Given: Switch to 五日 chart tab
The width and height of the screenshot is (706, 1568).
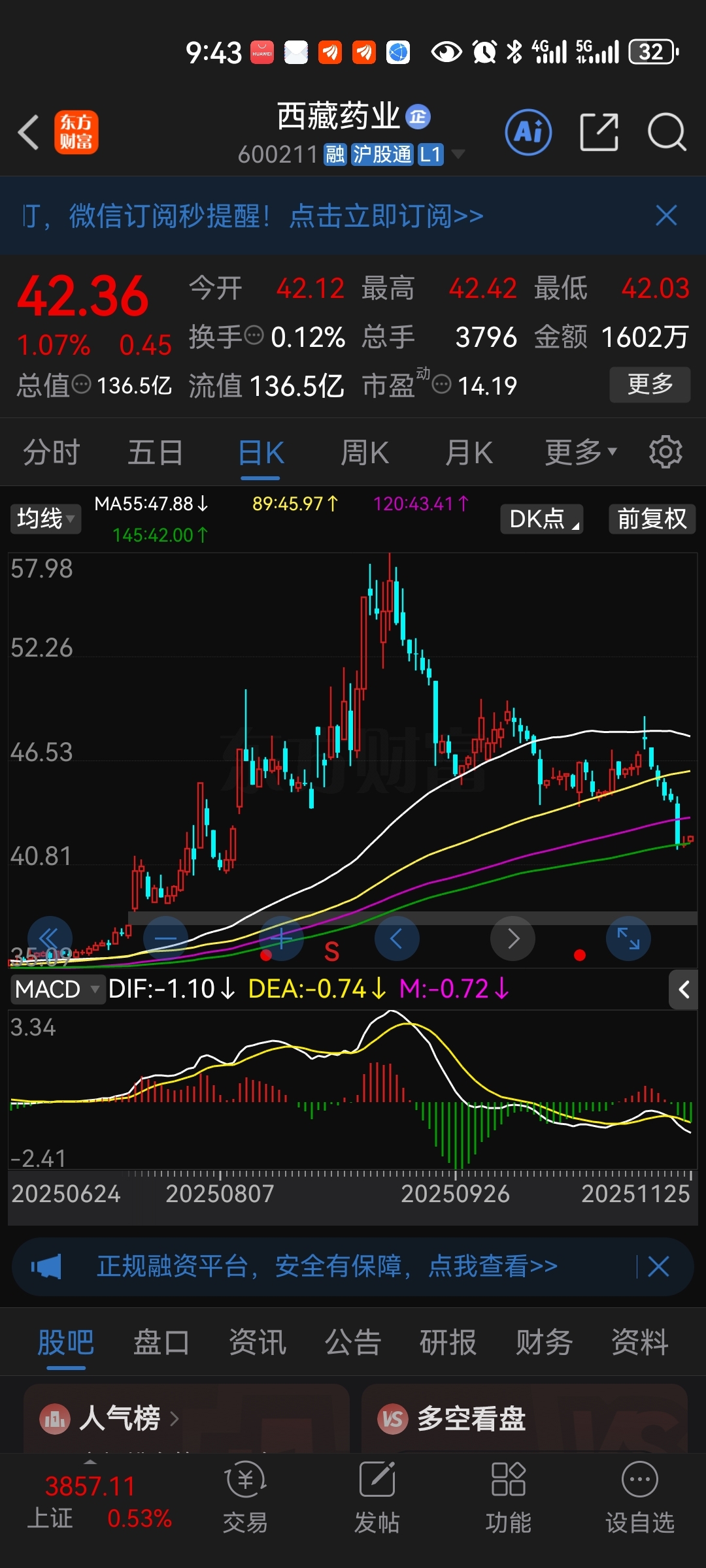Looking at the screenshot, I should point(155,452).
